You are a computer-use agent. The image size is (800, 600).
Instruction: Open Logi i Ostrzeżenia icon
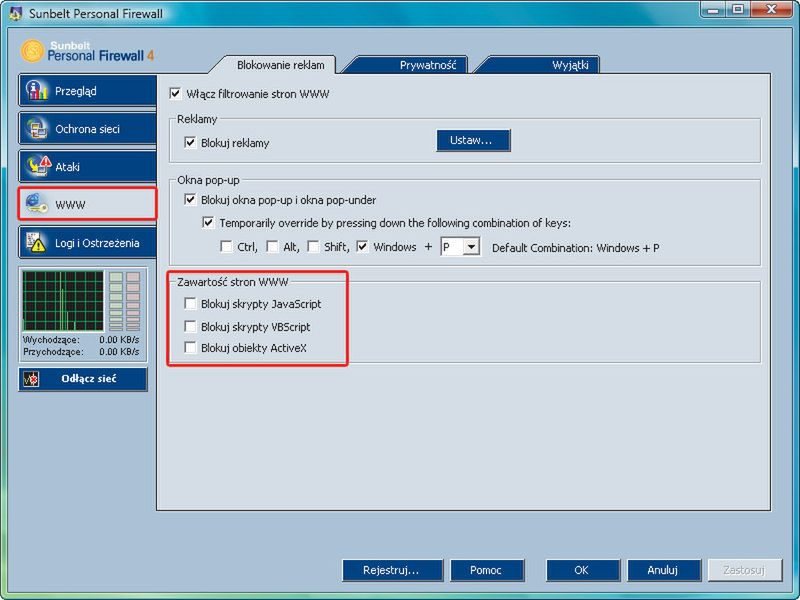pyautogui.click(x=36, y=243)
